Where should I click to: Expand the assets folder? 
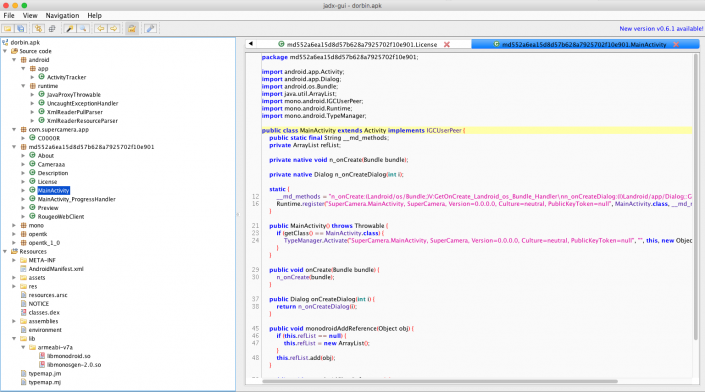click(14, 278)
